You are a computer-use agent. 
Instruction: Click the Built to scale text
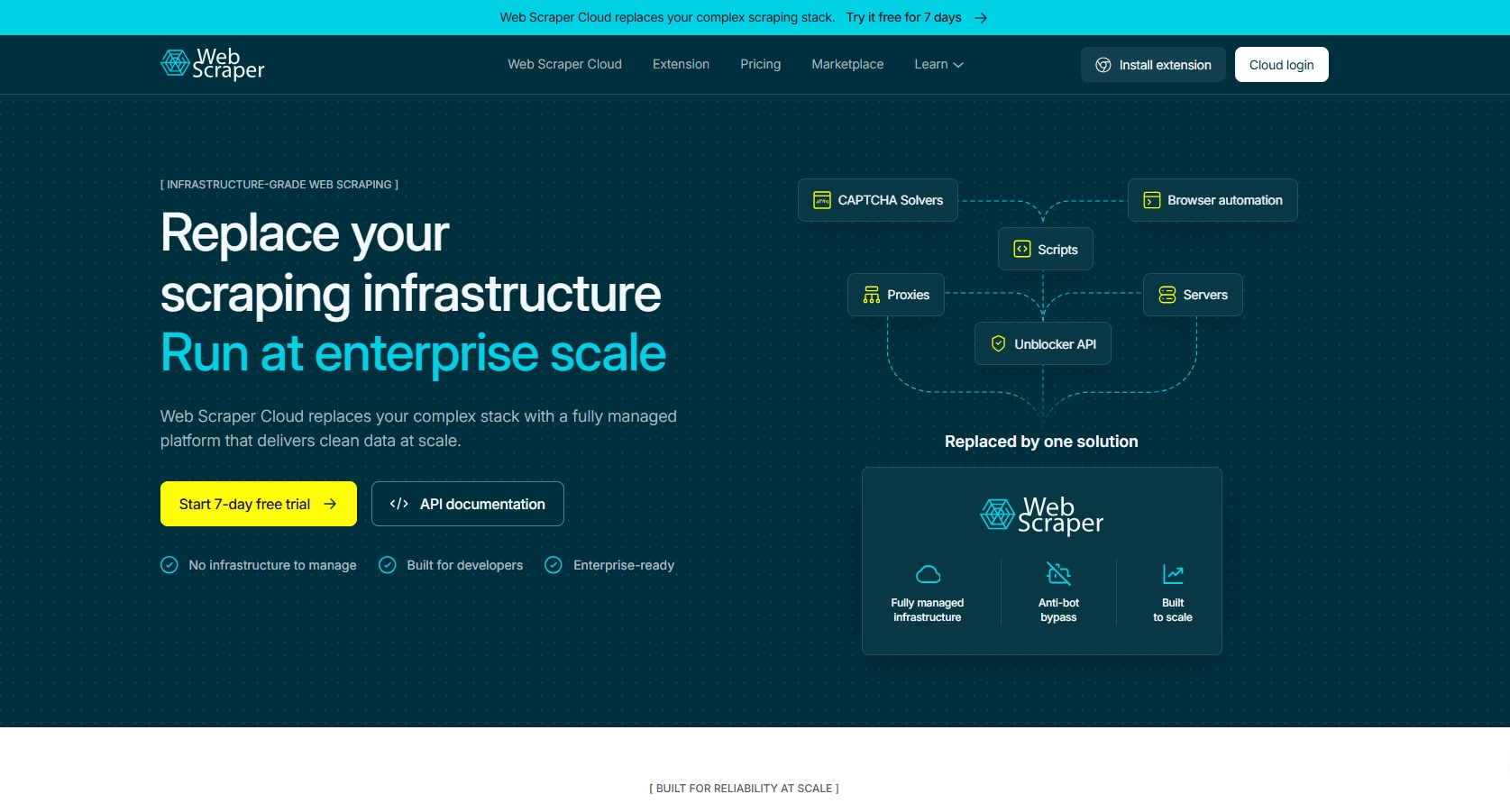1173,610
